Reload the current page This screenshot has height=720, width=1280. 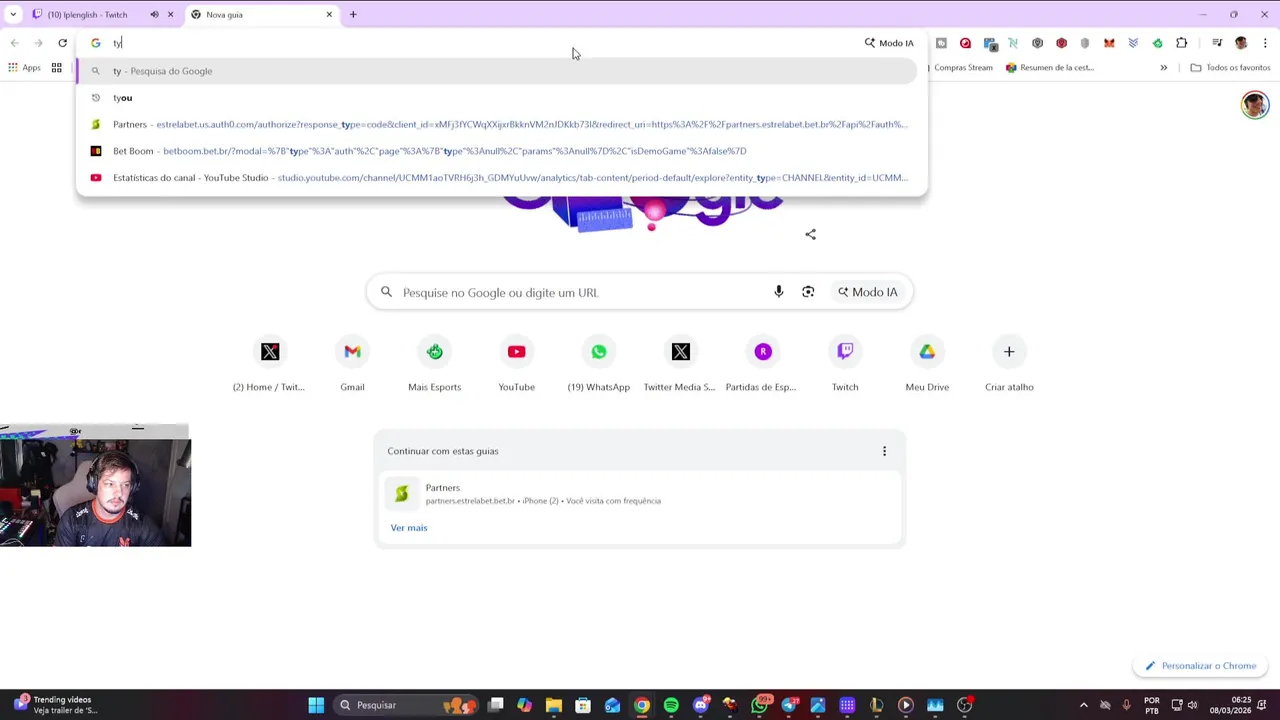(x=62, y=43)
